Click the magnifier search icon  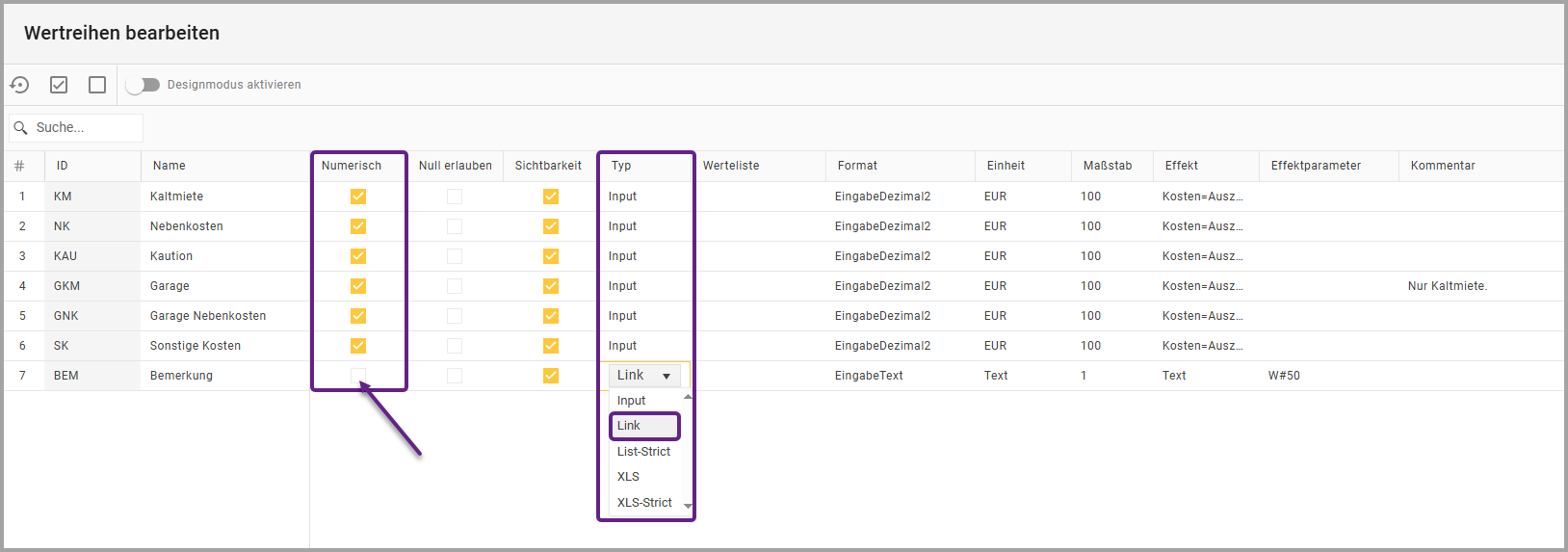click(x=20, y=128)
